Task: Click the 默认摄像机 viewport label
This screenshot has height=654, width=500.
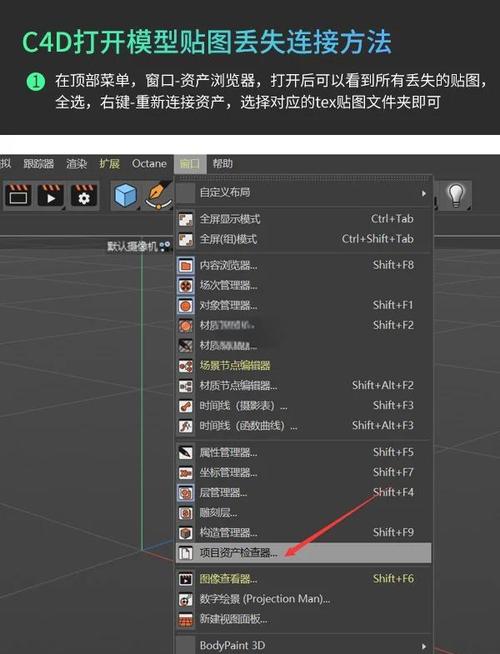Action: click(132, 247)
